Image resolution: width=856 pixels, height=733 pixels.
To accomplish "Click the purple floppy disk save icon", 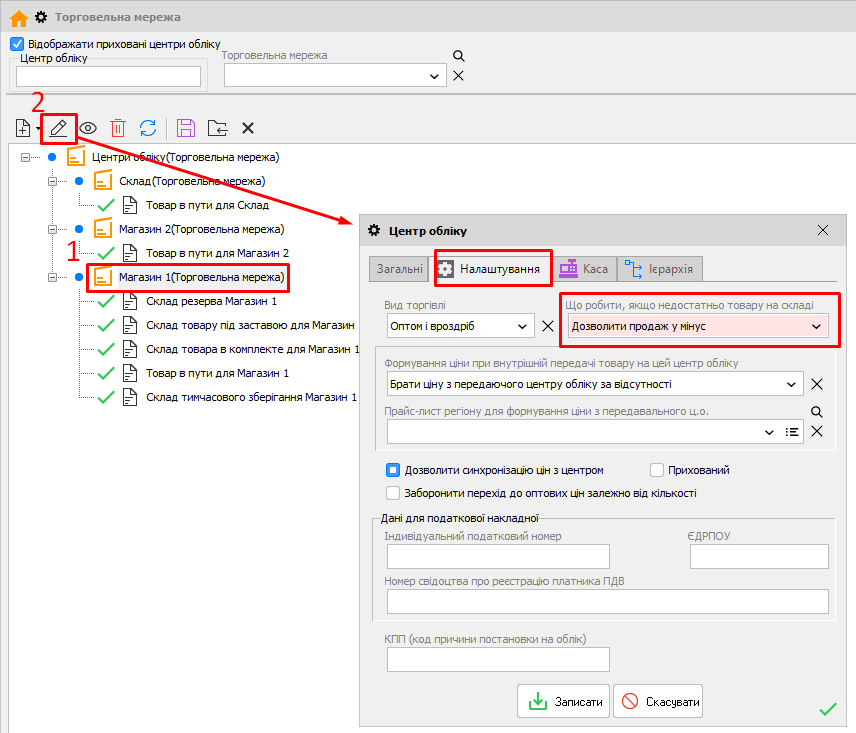I will (x=185, y=128).
